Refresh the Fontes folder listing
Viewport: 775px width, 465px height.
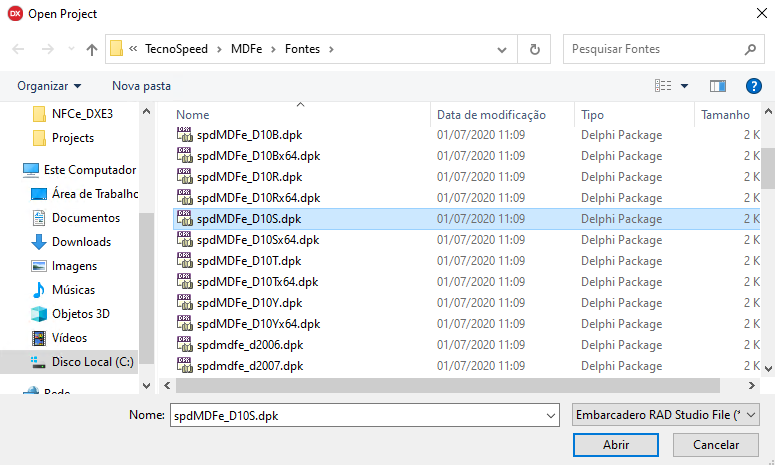[534, 49]
